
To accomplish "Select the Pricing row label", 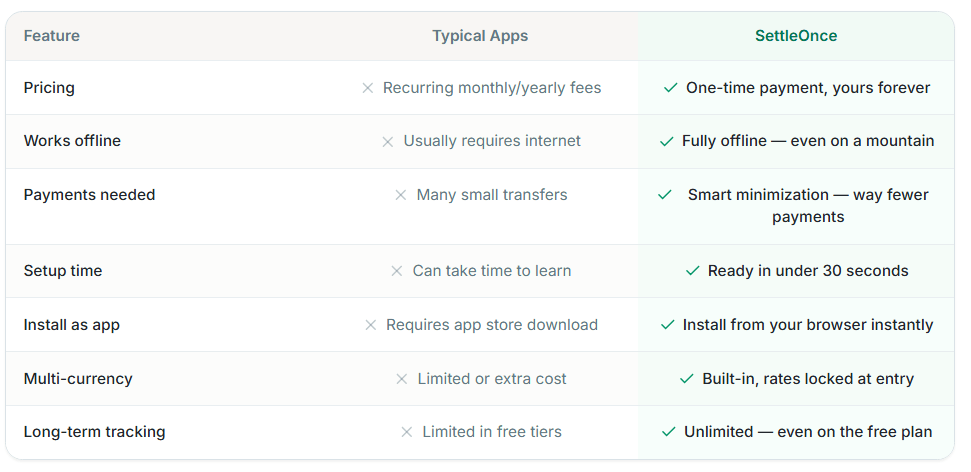I will 49,88.
